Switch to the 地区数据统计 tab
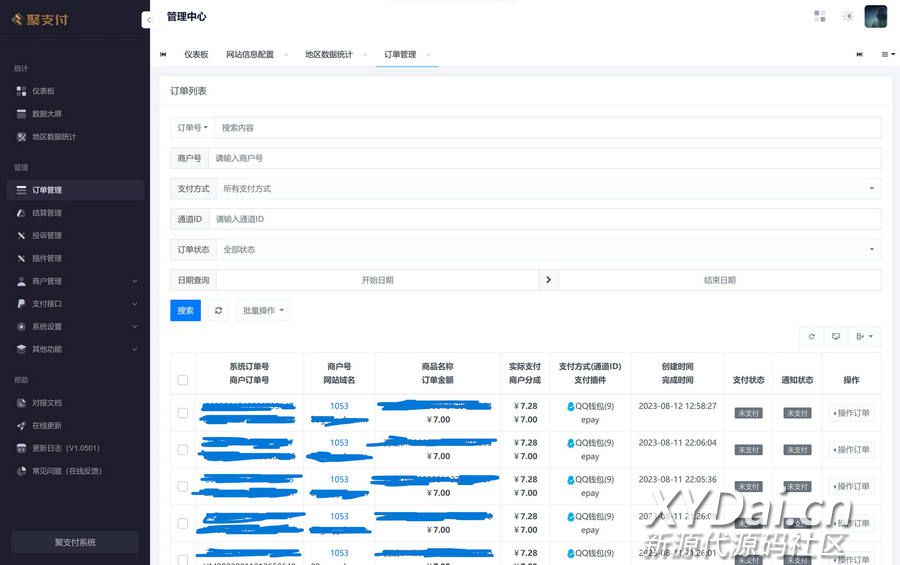This screenshot has height=565, width=900. 329,54
